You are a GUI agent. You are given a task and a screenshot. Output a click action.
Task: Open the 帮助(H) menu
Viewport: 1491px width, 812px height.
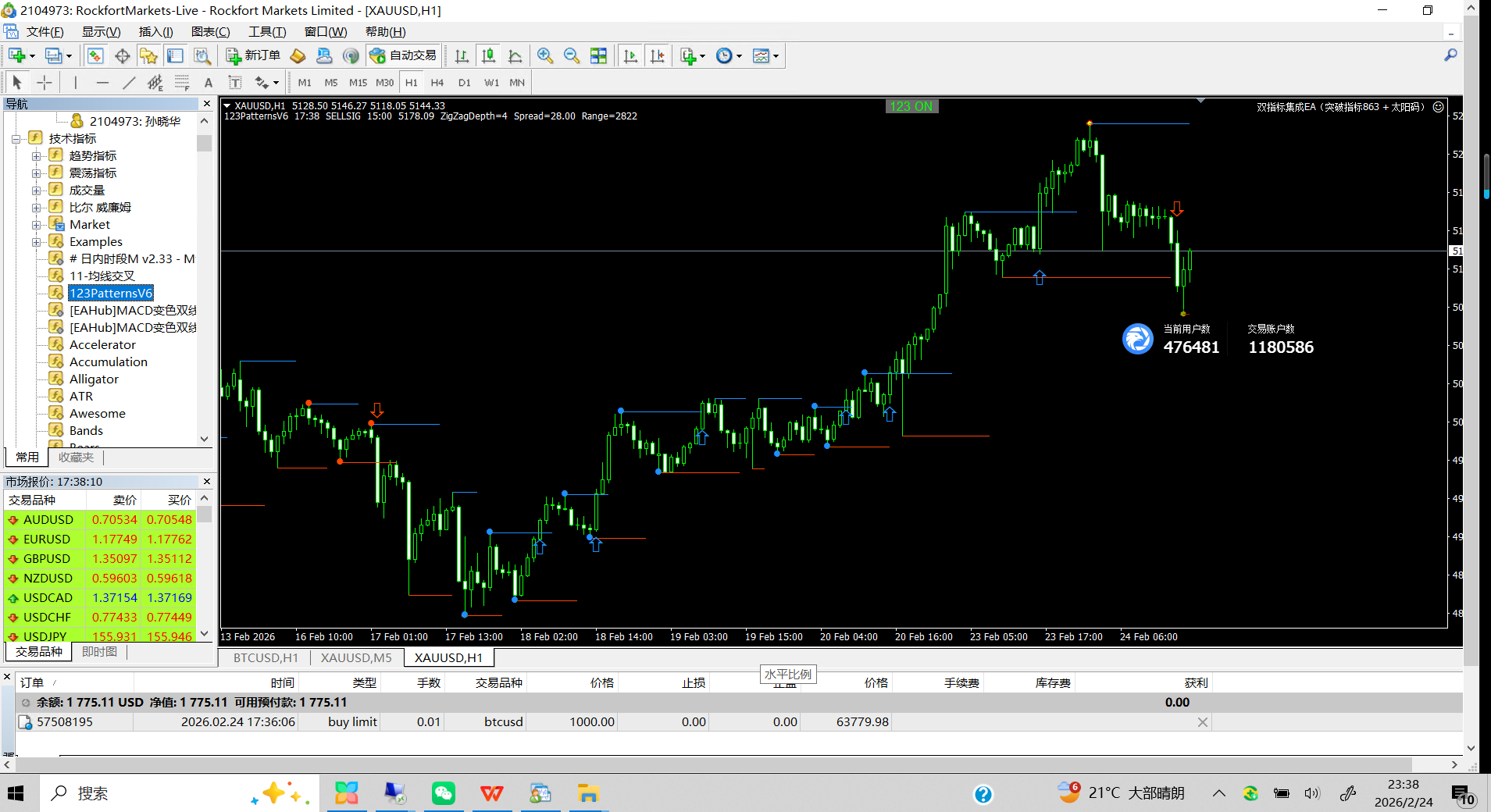[x=386, y=32]
